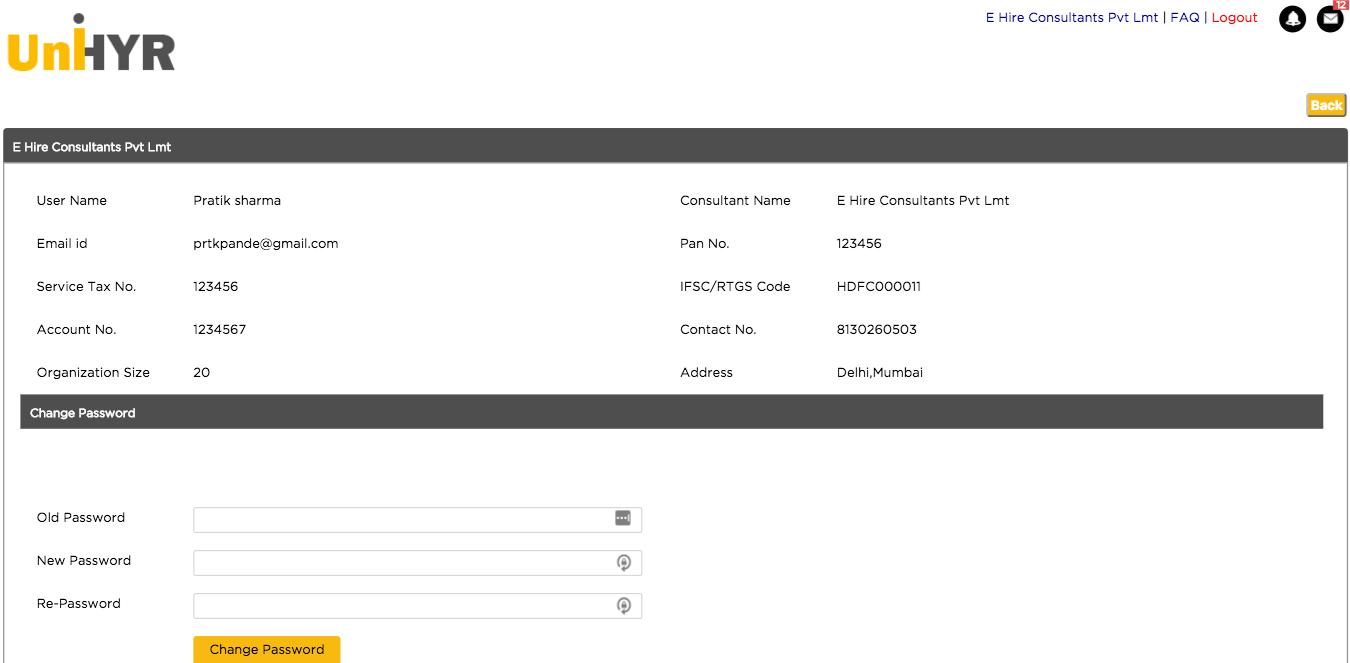This screenshot has width=1350, height=663.
Task: Click key icon in New Password field
Action: point(624,563)
